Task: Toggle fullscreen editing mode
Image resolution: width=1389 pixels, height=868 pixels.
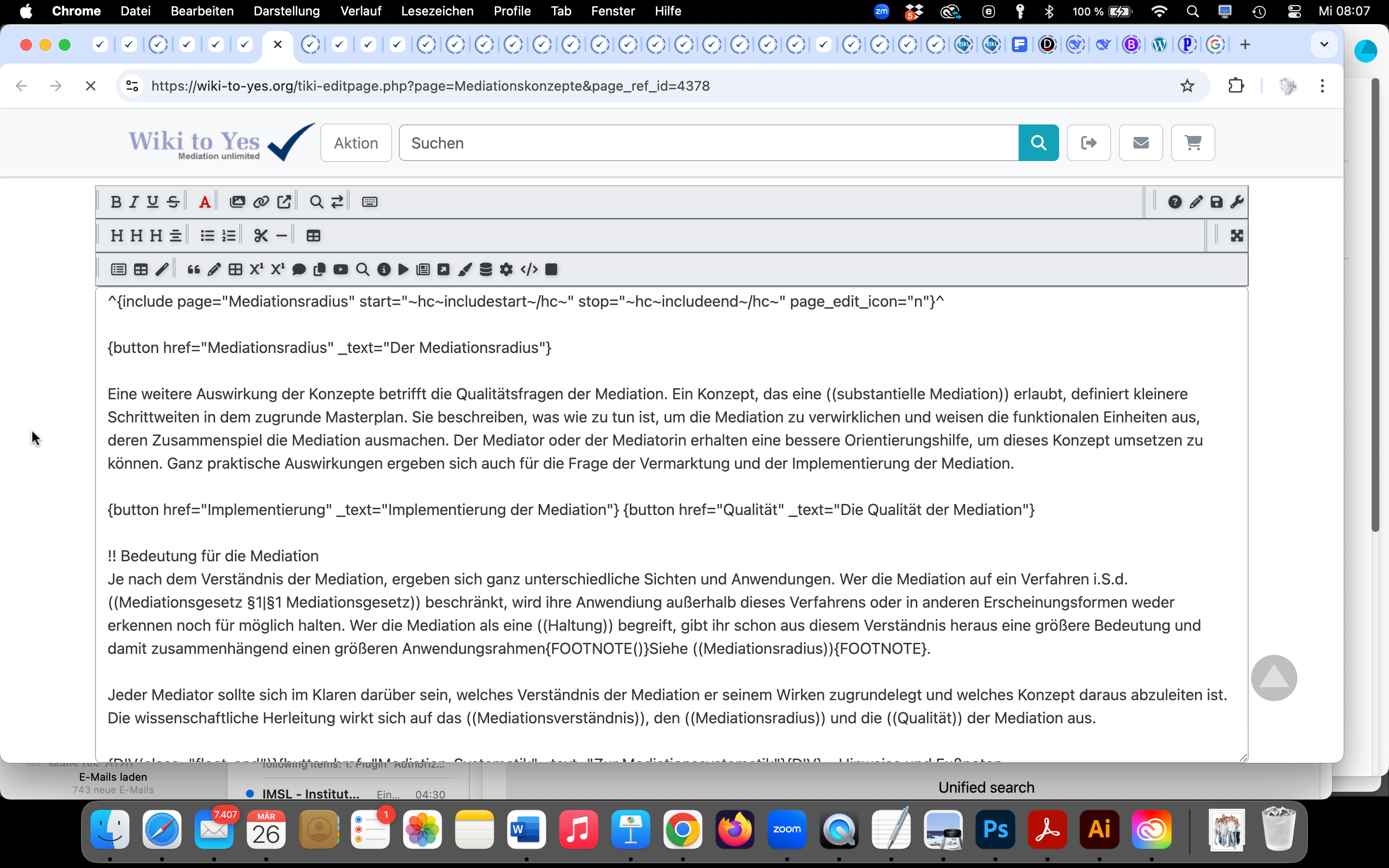Action: [1237, 236]
